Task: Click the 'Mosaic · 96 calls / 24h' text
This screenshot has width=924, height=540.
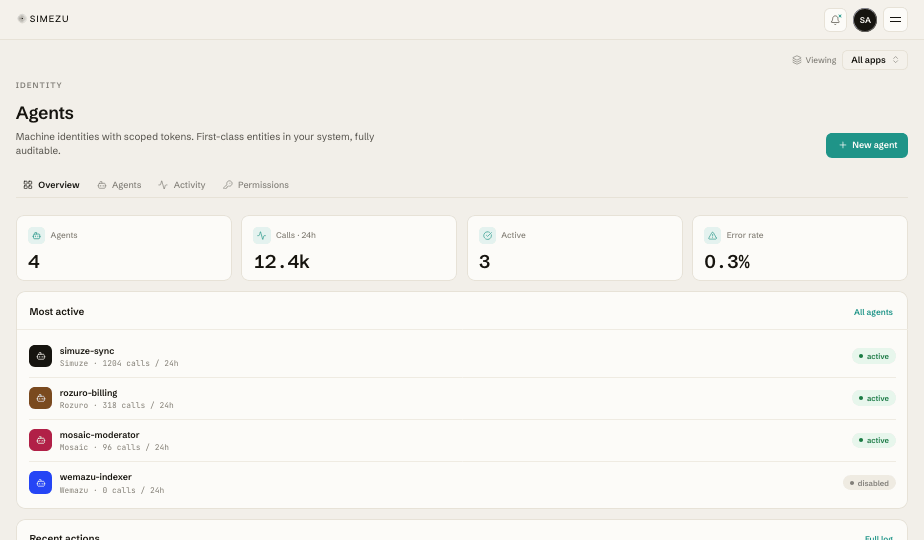Action: pos(114,447)
